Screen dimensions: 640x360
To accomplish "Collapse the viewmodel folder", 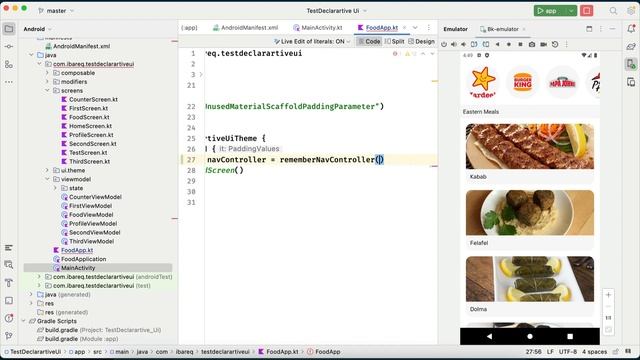I will tap(47, 179).
